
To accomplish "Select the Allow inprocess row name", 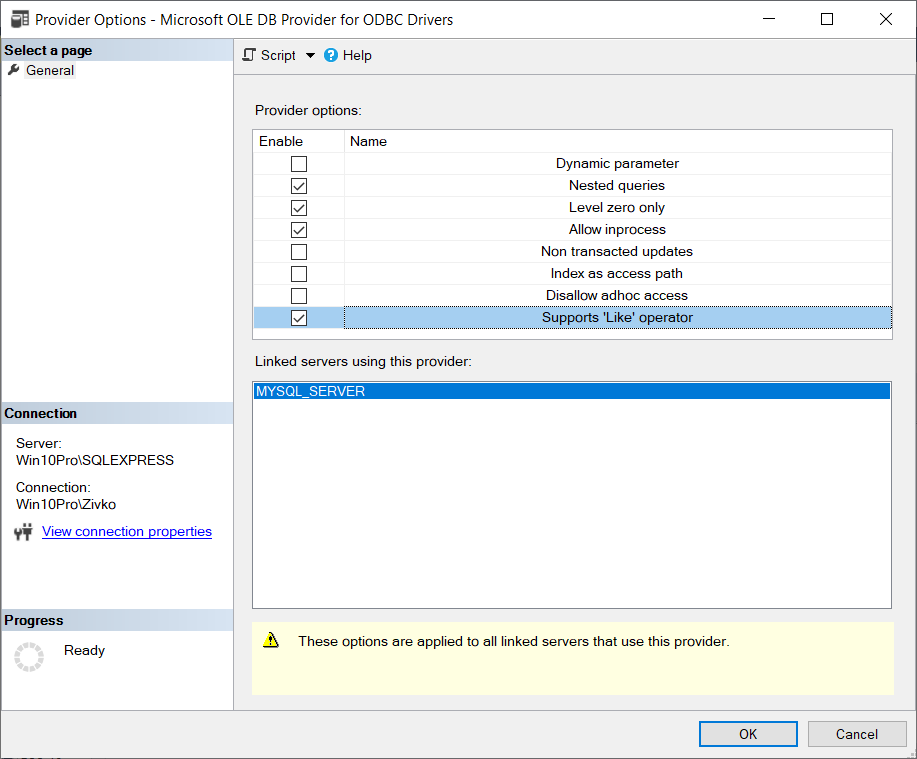I will pyautogui.click(x=618, y=230).
